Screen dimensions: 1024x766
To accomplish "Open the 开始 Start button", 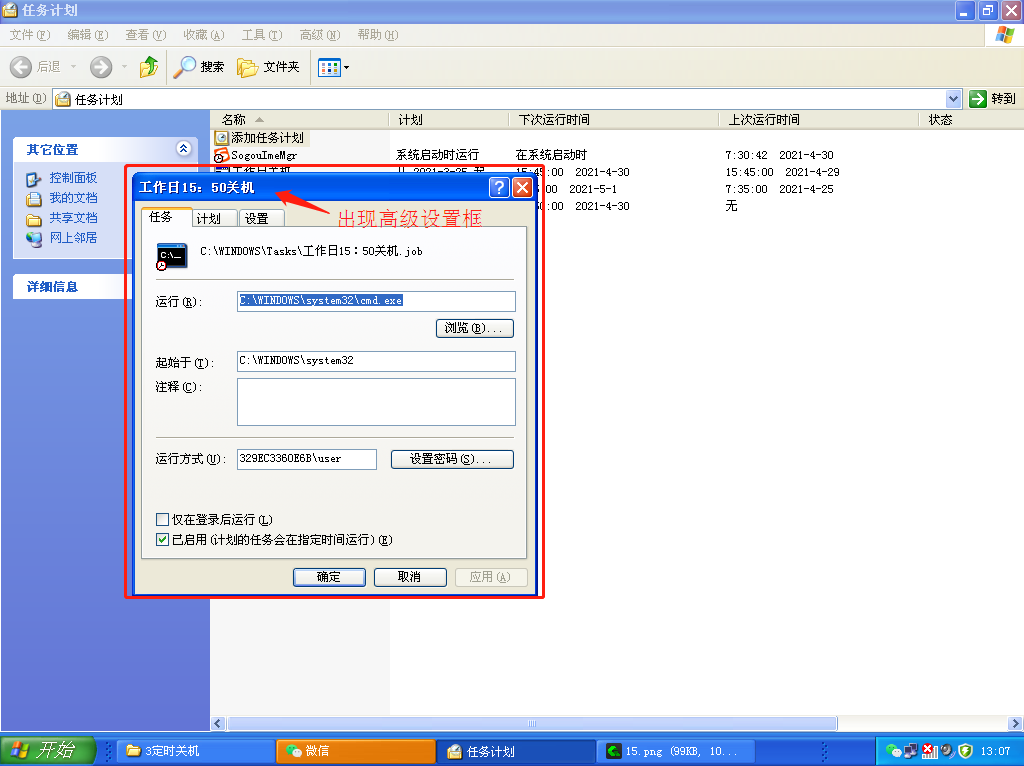I will [48, 750].
